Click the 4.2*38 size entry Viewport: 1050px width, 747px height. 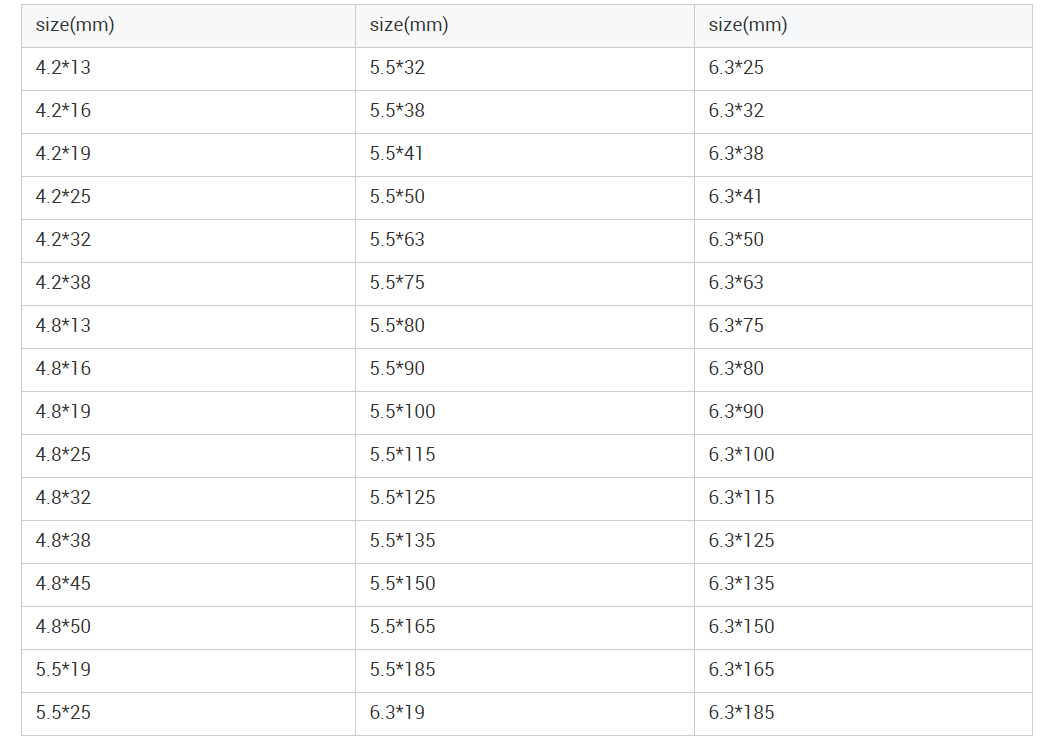[x=63, y=283]
